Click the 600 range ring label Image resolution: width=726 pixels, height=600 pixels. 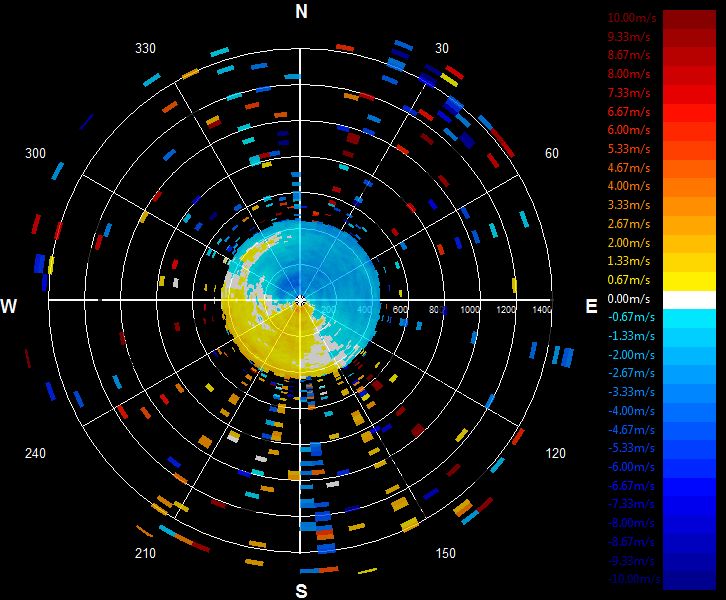click(401, 310)
